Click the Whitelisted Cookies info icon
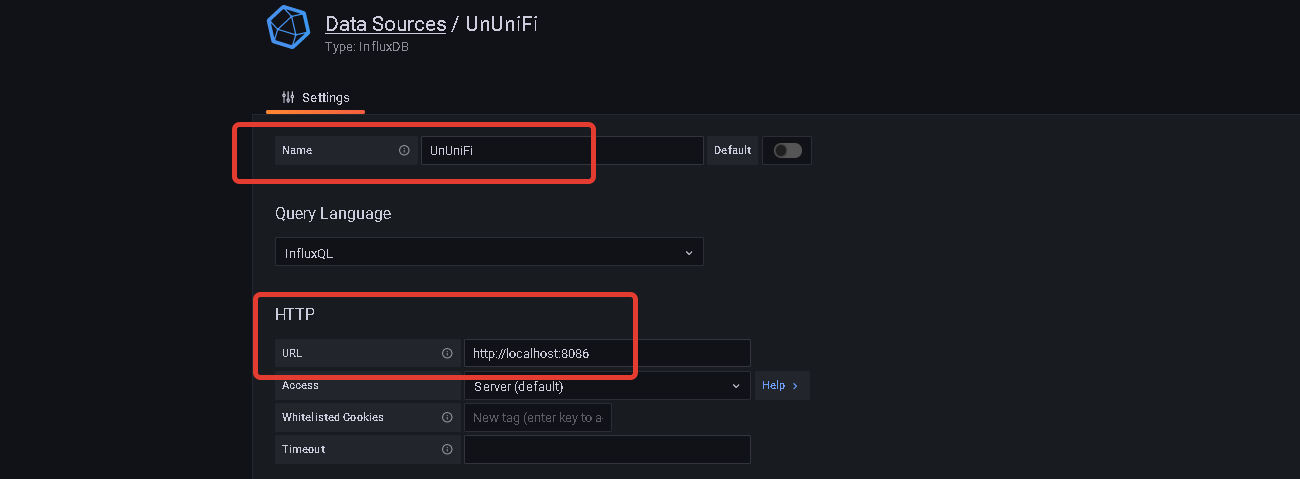 447,417
